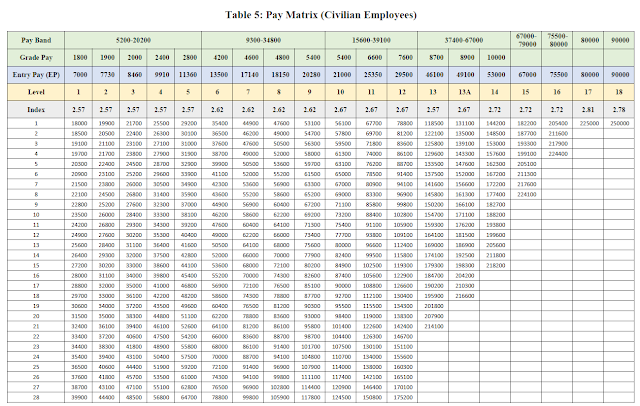Click the pay cell 117800
Image resolution: width=640 pixels, height=406 pixels.
click(311, 397)
